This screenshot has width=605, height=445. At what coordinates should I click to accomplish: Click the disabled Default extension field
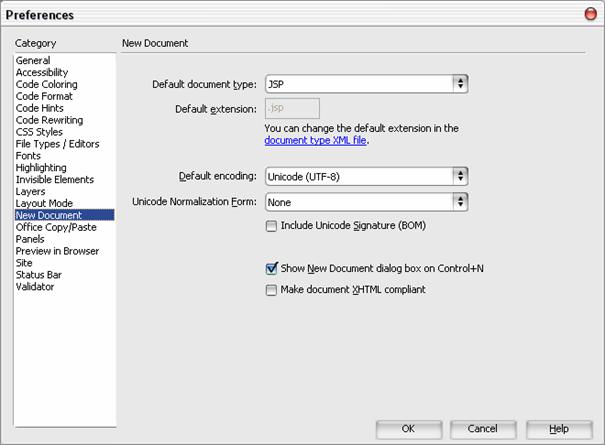pos(292,108)
